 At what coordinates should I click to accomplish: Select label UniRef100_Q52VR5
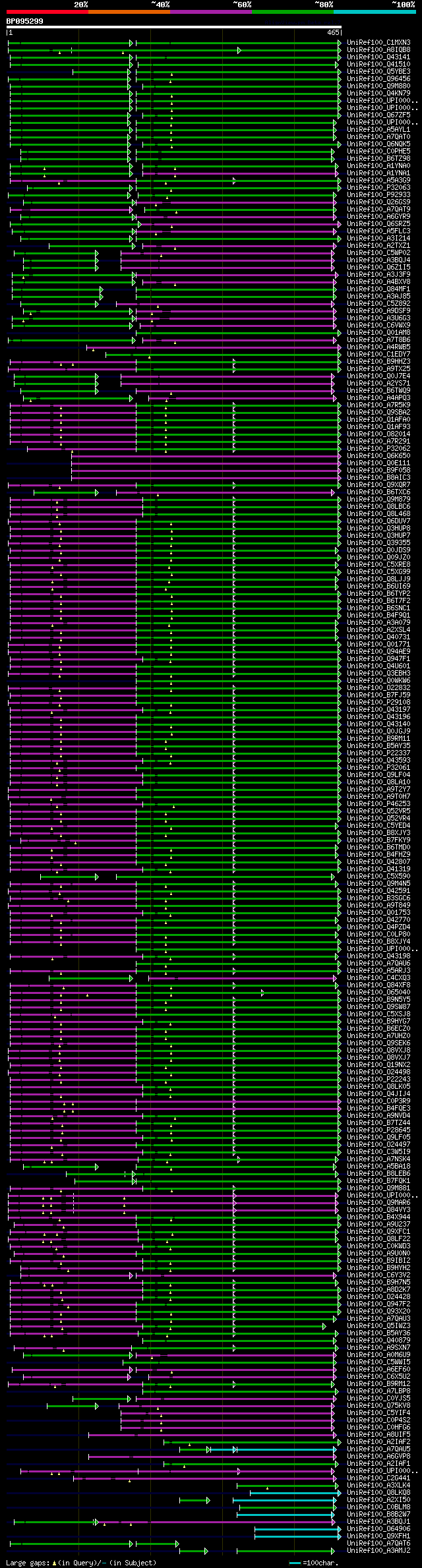[x=378, y=811]
